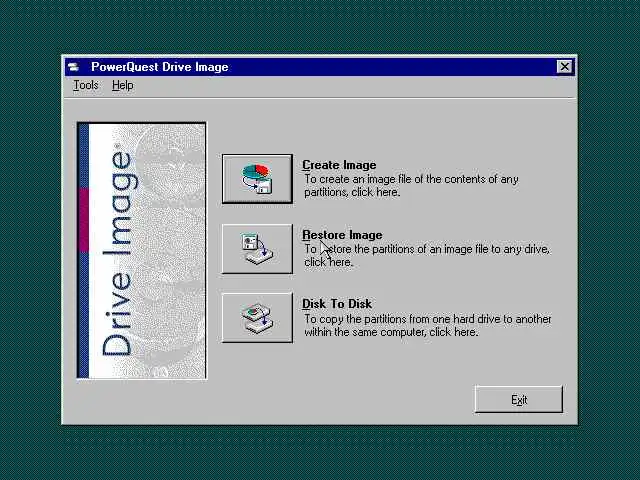Click the PowerQuest title bar system icon

(74, 67)
